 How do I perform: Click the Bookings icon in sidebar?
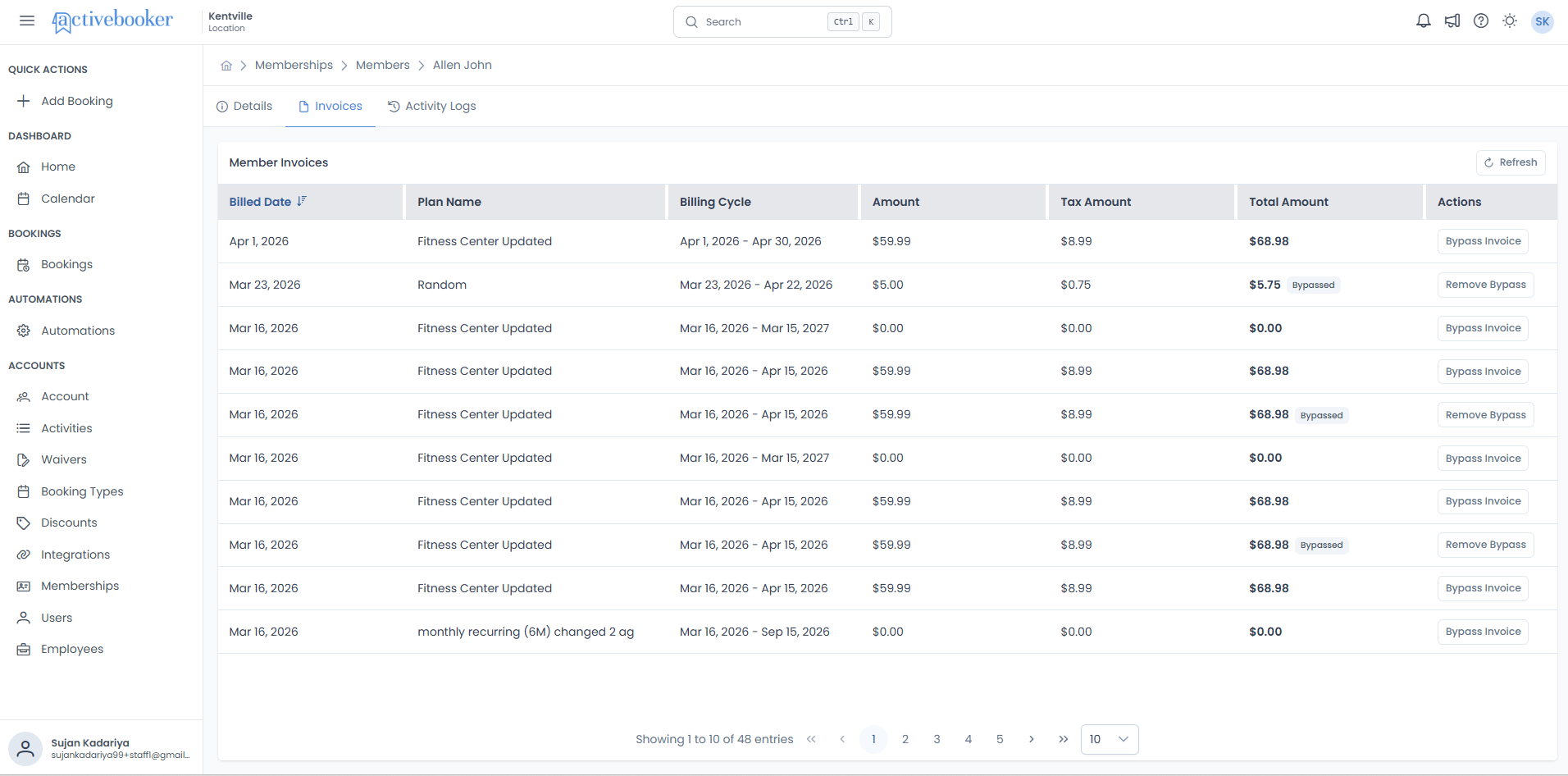point(24,264)
